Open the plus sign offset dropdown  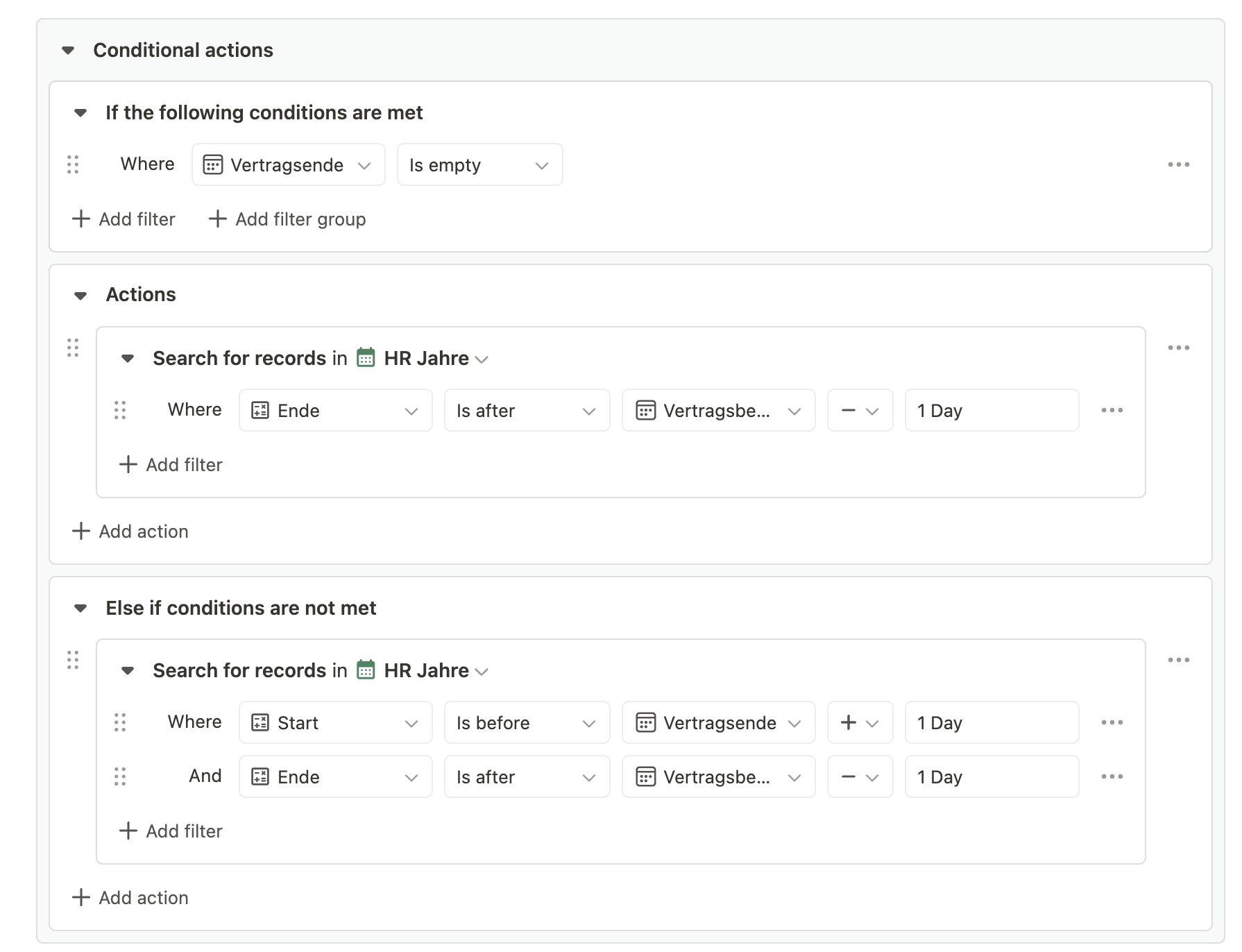(x=859, y=722)
